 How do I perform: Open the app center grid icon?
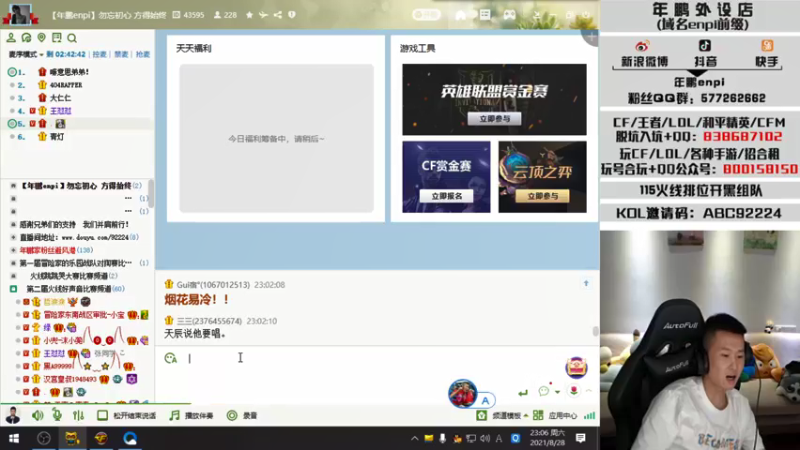tap(538, 415)
